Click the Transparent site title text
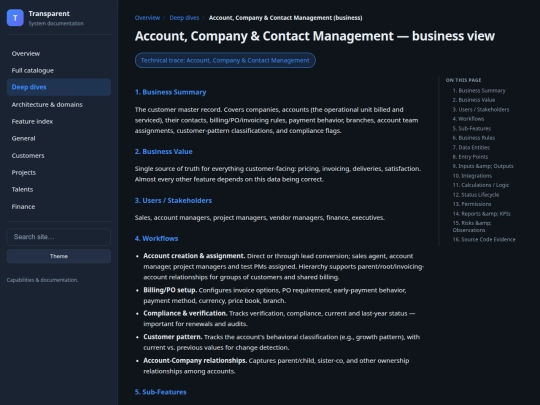The width and height of the screenshot is (540, 405). pos(49,13)
